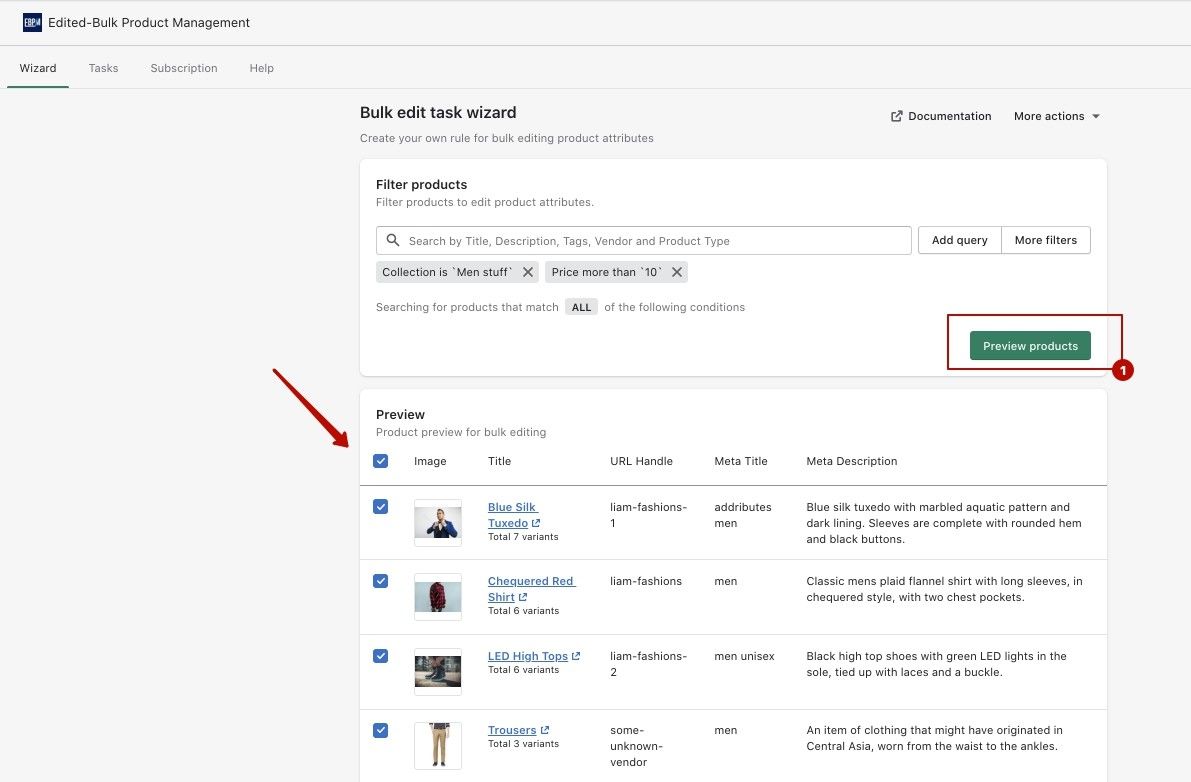
Task: Click the Preview products button
Action: point(1030,345)
